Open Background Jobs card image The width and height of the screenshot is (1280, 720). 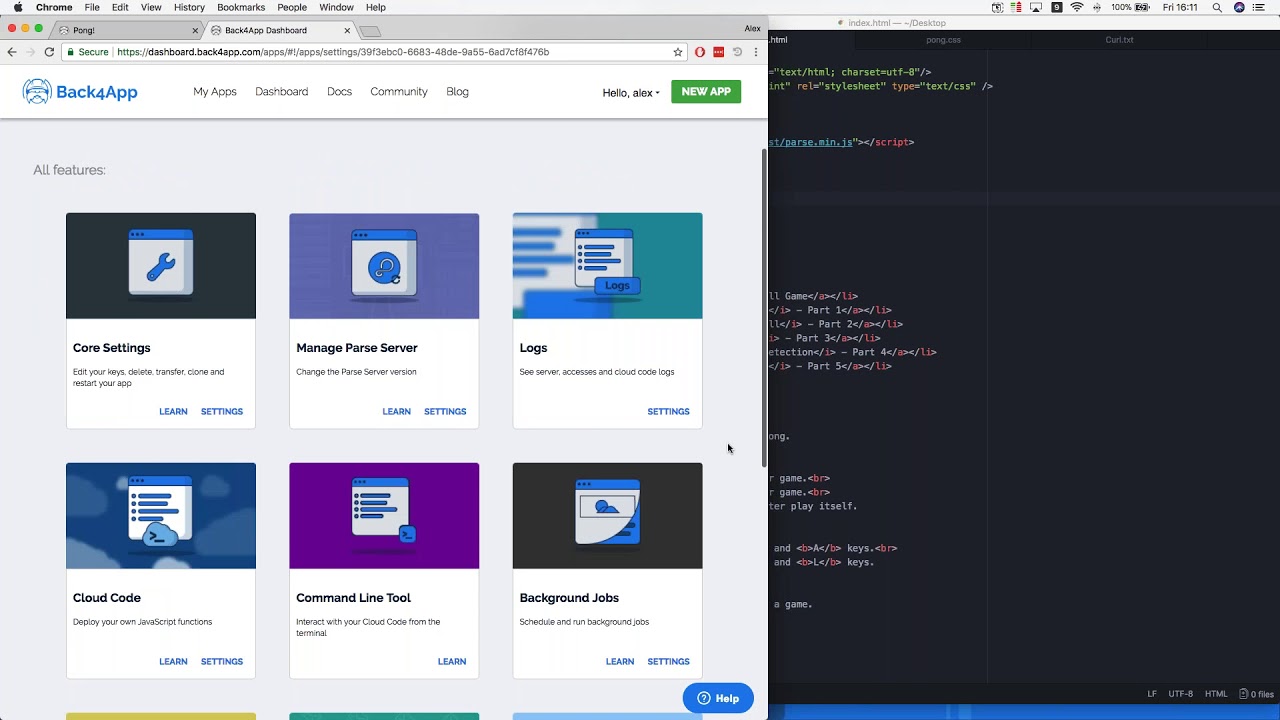tap(607, 516)
